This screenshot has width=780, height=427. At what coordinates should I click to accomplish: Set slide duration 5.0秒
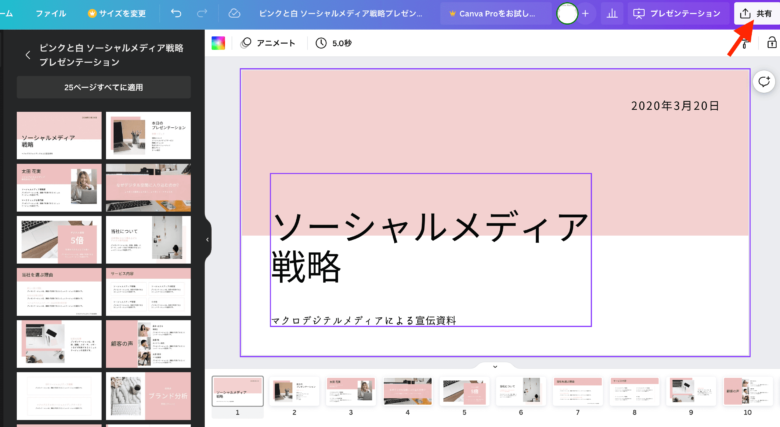coord(334,43)
